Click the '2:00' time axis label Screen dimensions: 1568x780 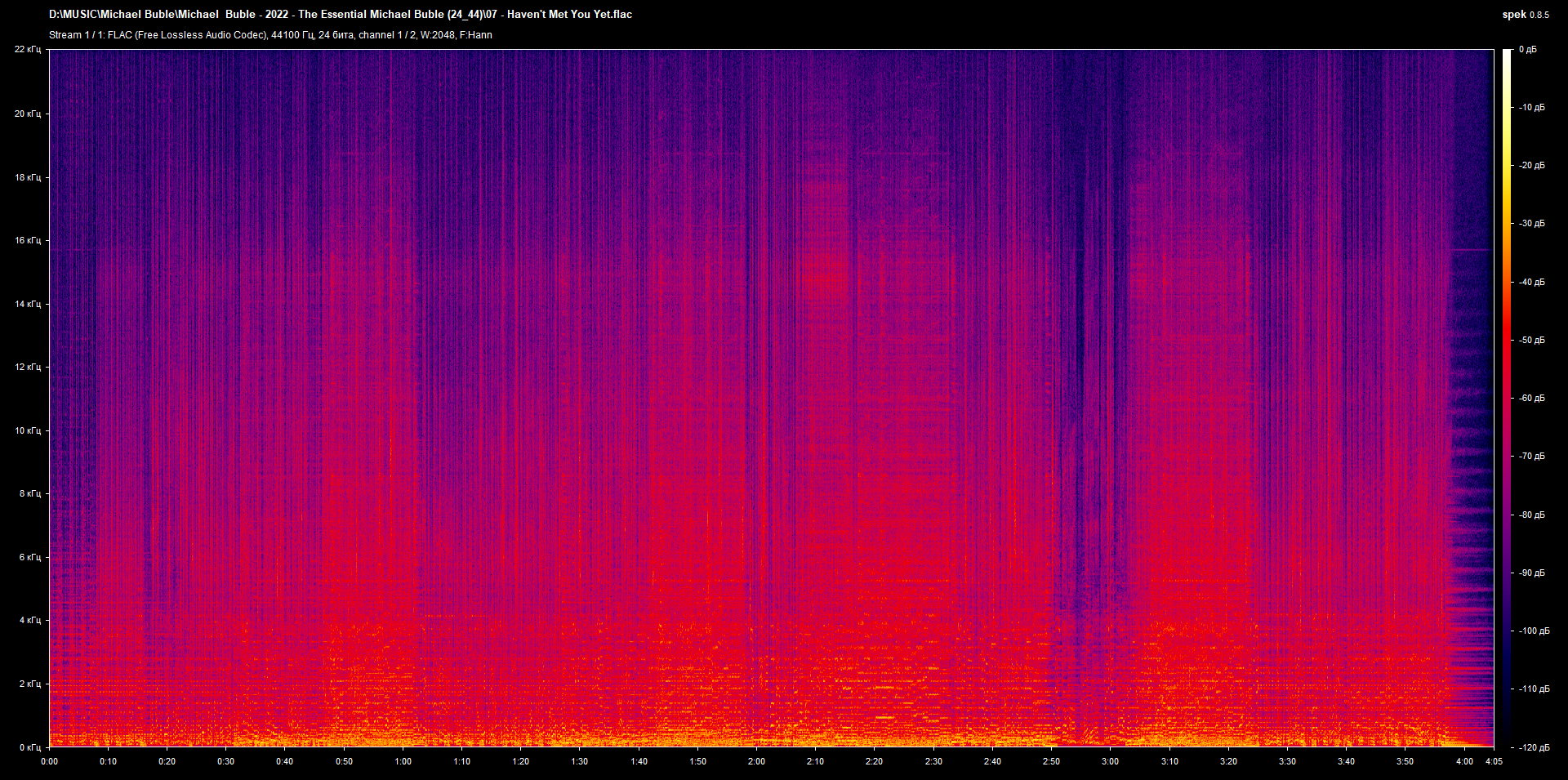pos(757,761)
